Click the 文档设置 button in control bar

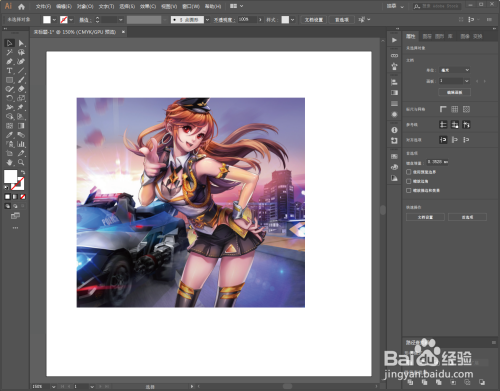pyautogui.click(x=314, y=20)
